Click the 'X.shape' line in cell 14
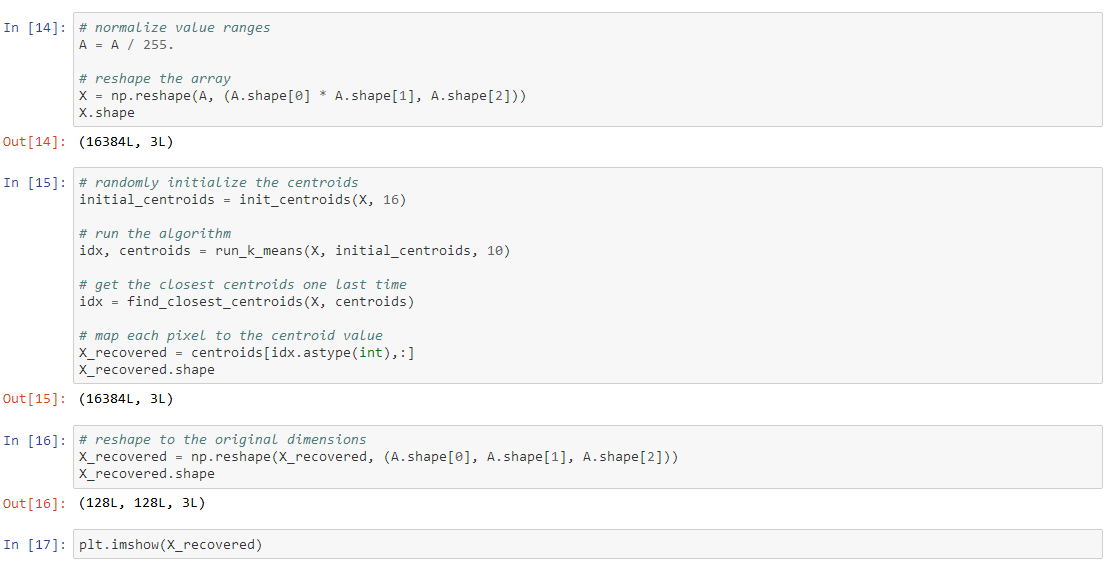The height and width of the screenshot is (563, 1106). coord(107,113)
